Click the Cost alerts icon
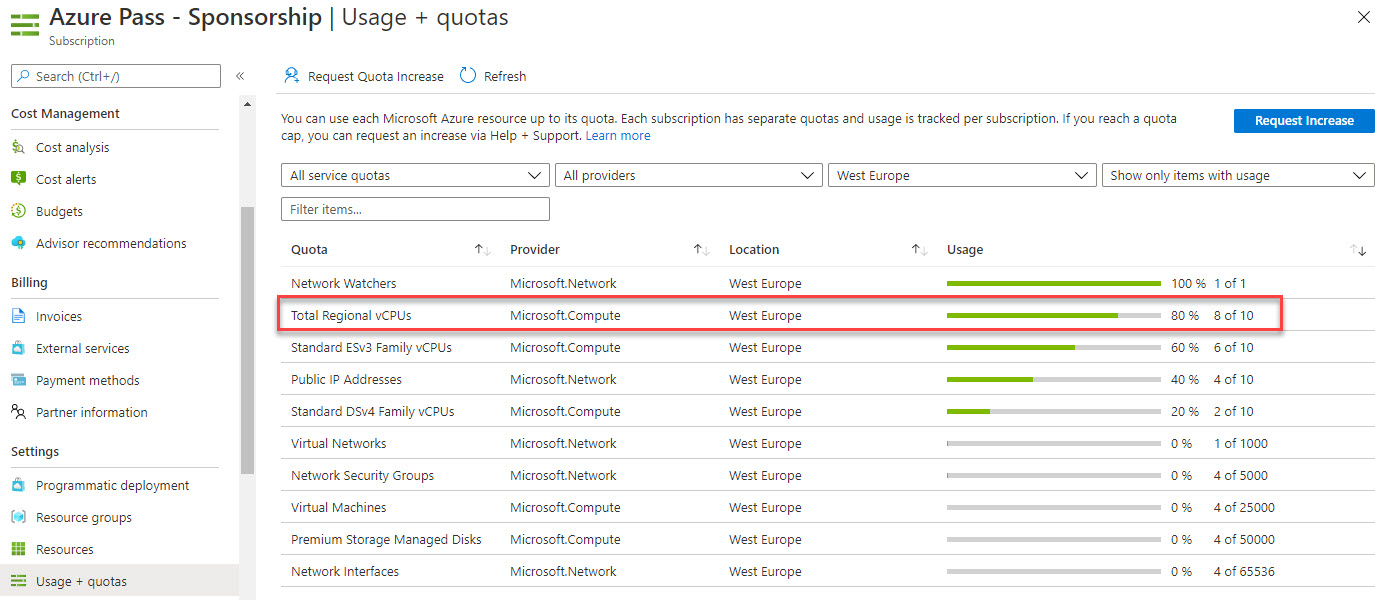Viewport: 1375px width, 600px height. [18, 179]
